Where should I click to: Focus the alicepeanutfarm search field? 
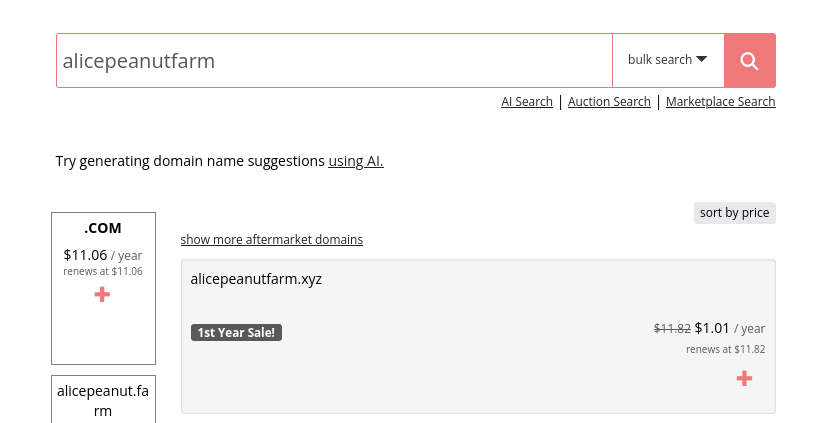tap(335, 61)
